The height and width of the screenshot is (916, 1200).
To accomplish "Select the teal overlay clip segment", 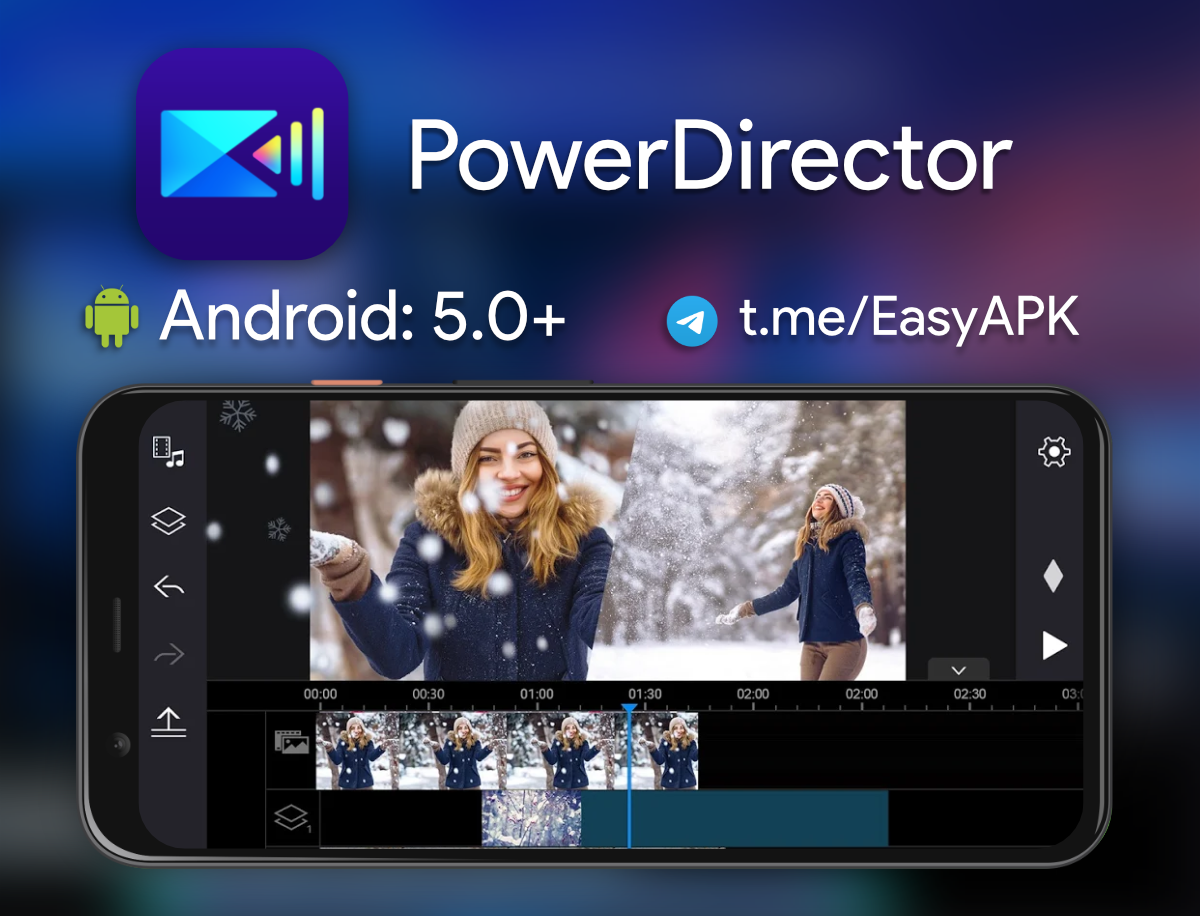I will 735,819.
